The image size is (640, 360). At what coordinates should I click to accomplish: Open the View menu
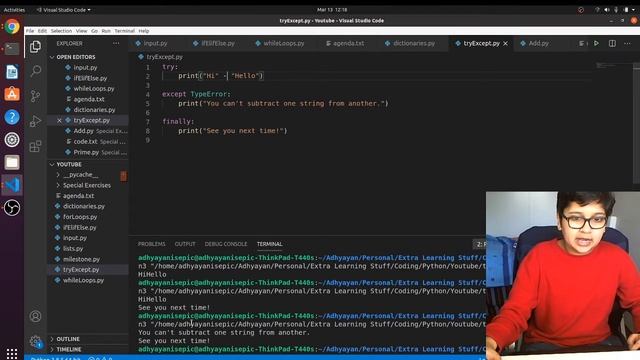pyautogui.click(x=81, y=31)
